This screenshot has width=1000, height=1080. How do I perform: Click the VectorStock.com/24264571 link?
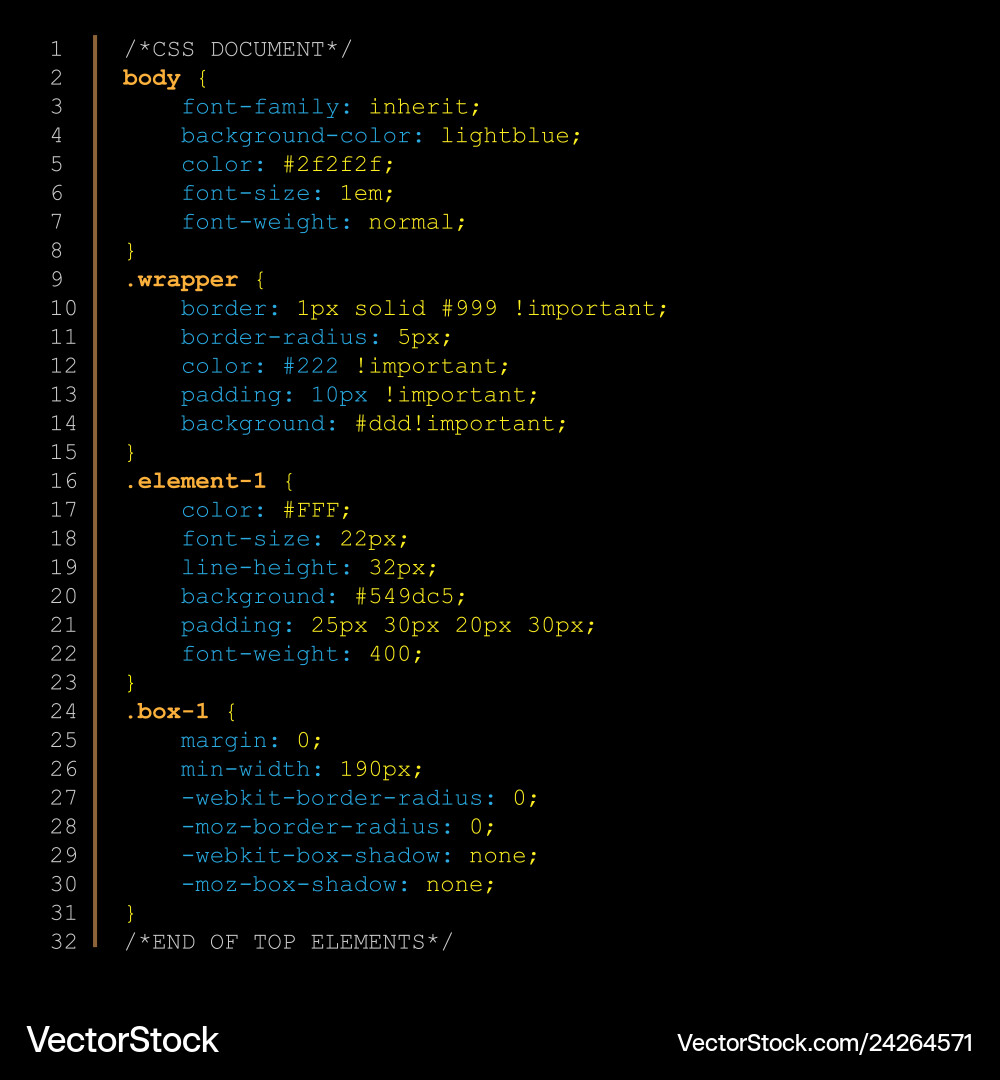tap(824, 1043)
